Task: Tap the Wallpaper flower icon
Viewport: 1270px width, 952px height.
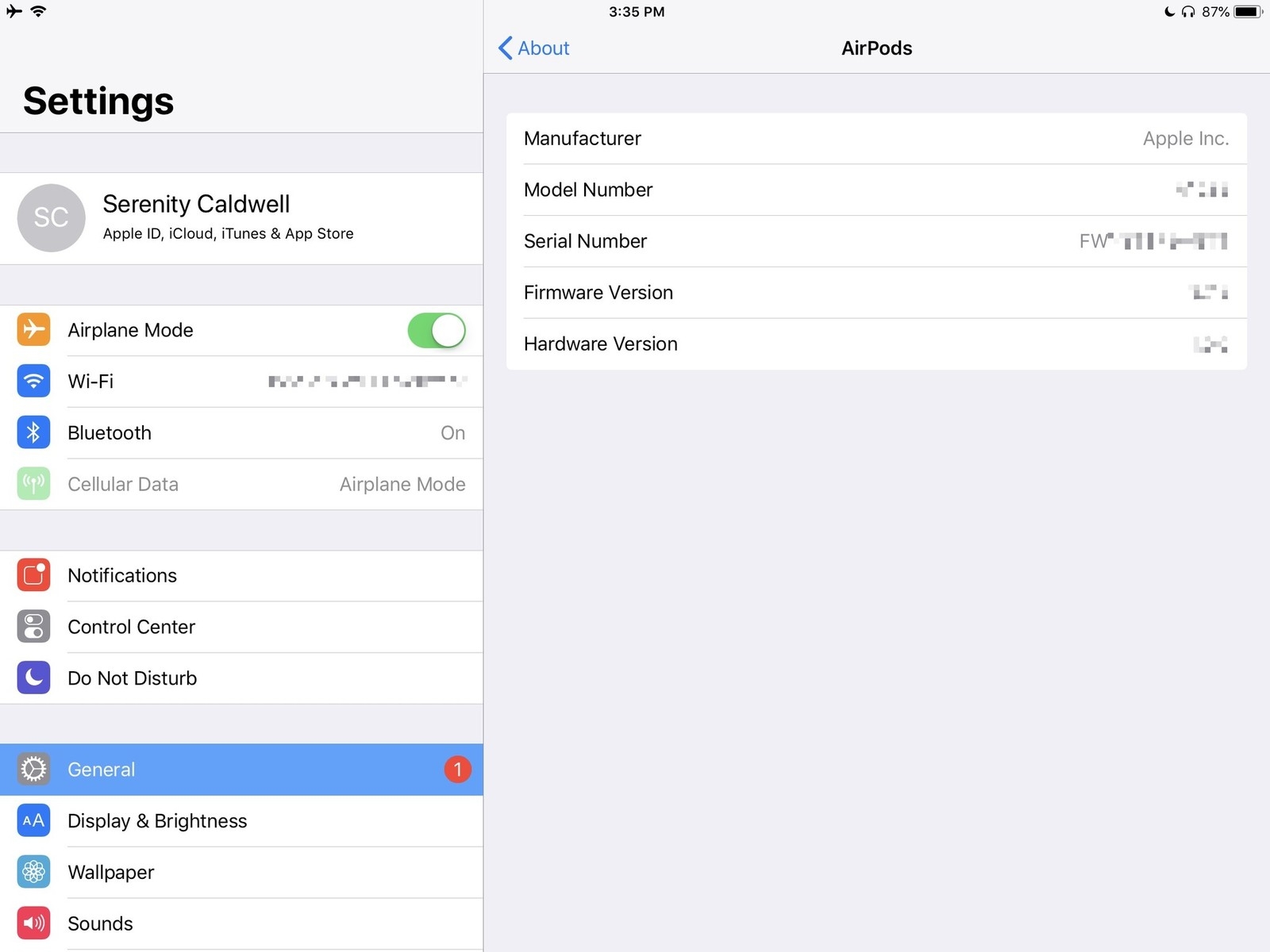Action: pos(33,872)
